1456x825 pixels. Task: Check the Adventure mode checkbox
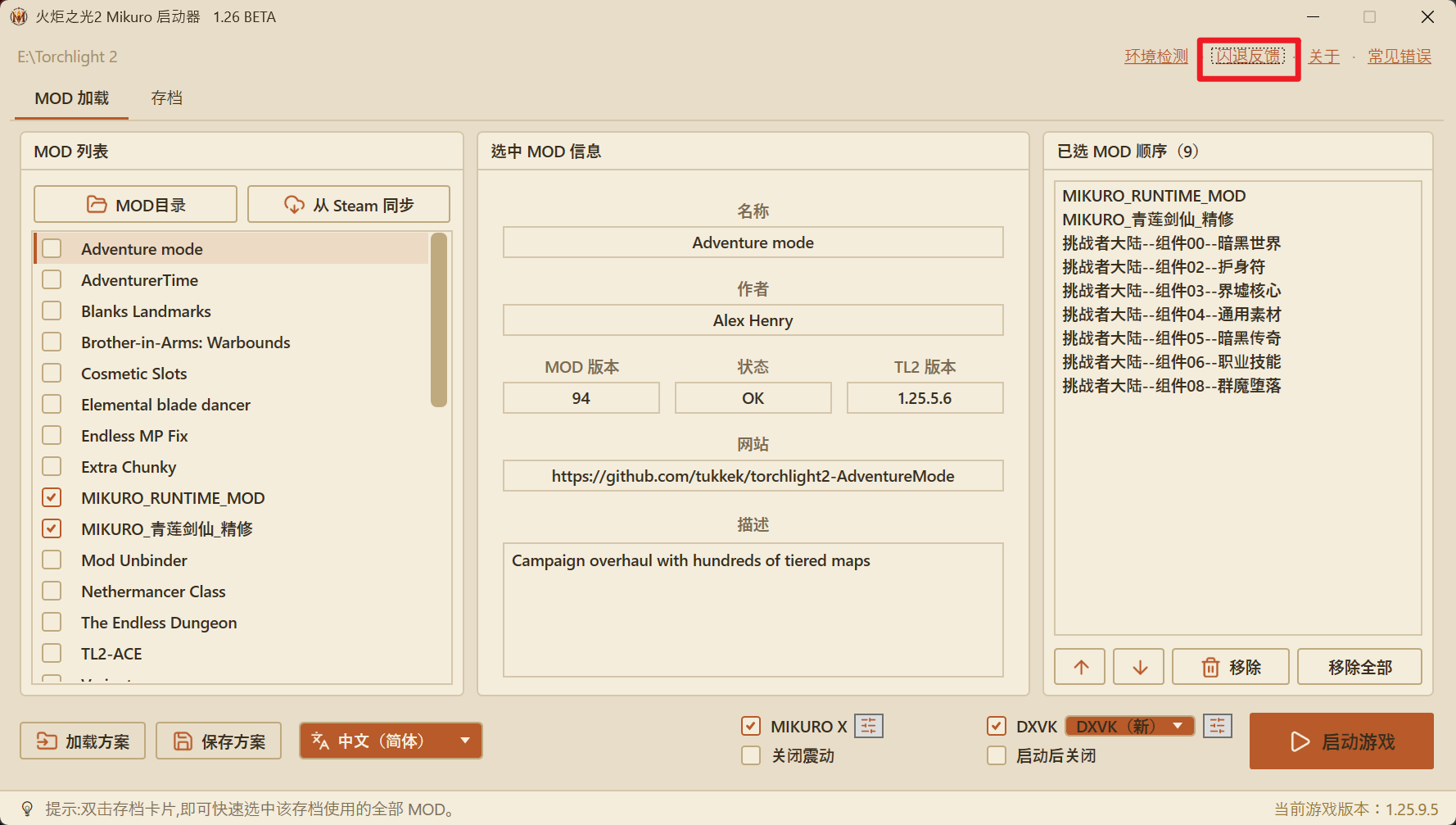coord(52,248)
